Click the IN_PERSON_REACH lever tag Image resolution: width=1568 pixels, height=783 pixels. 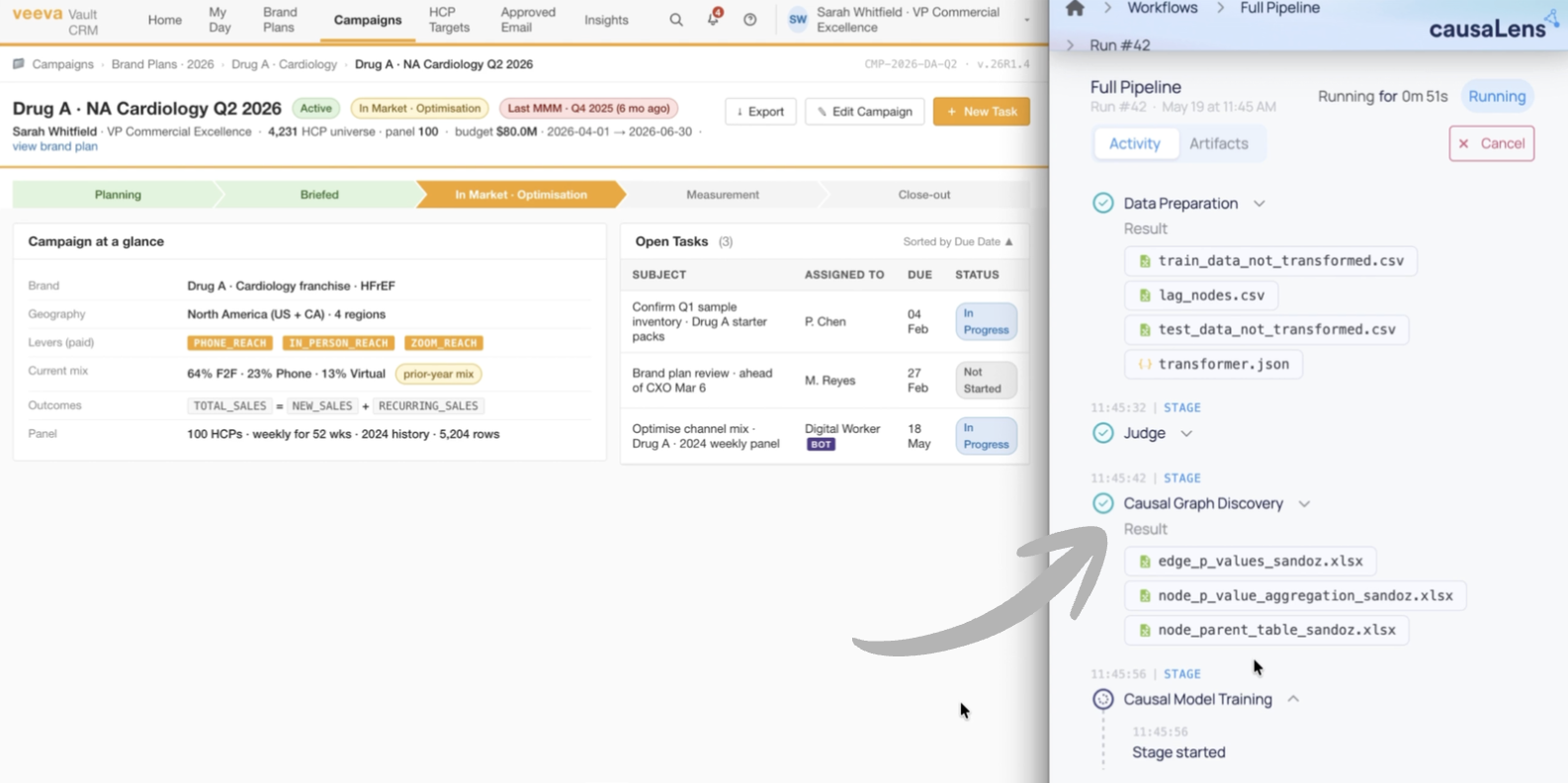click(x=338, y=343)
